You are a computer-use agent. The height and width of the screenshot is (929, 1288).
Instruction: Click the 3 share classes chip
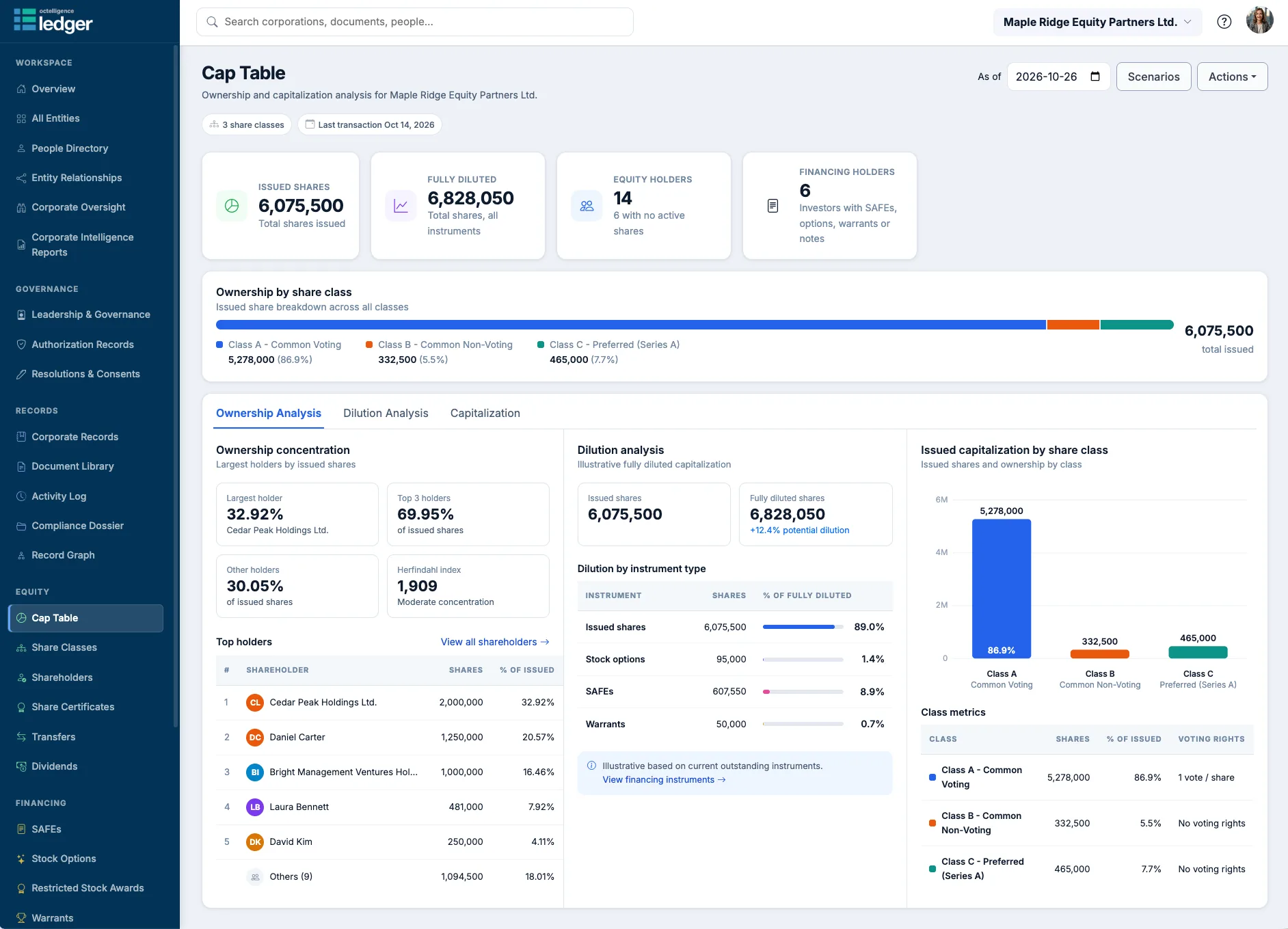[247, 125]
